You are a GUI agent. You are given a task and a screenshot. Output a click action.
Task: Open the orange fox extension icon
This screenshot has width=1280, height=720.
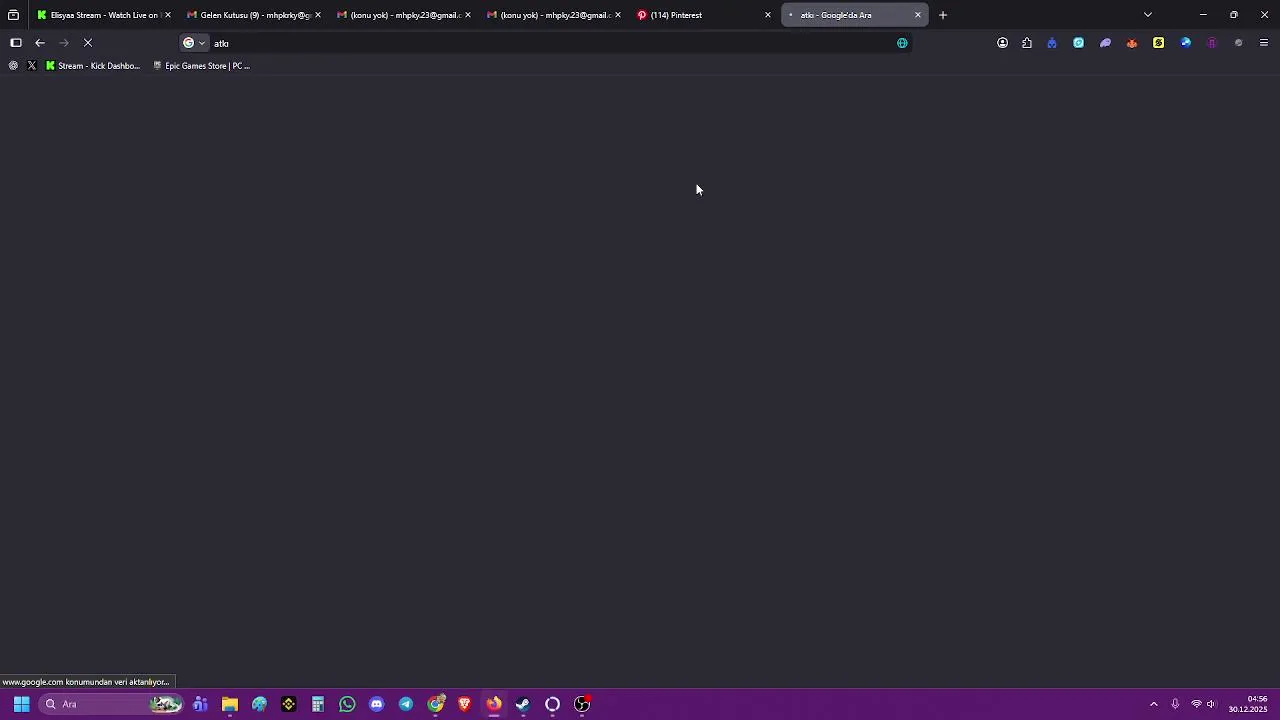[1132, 43]
